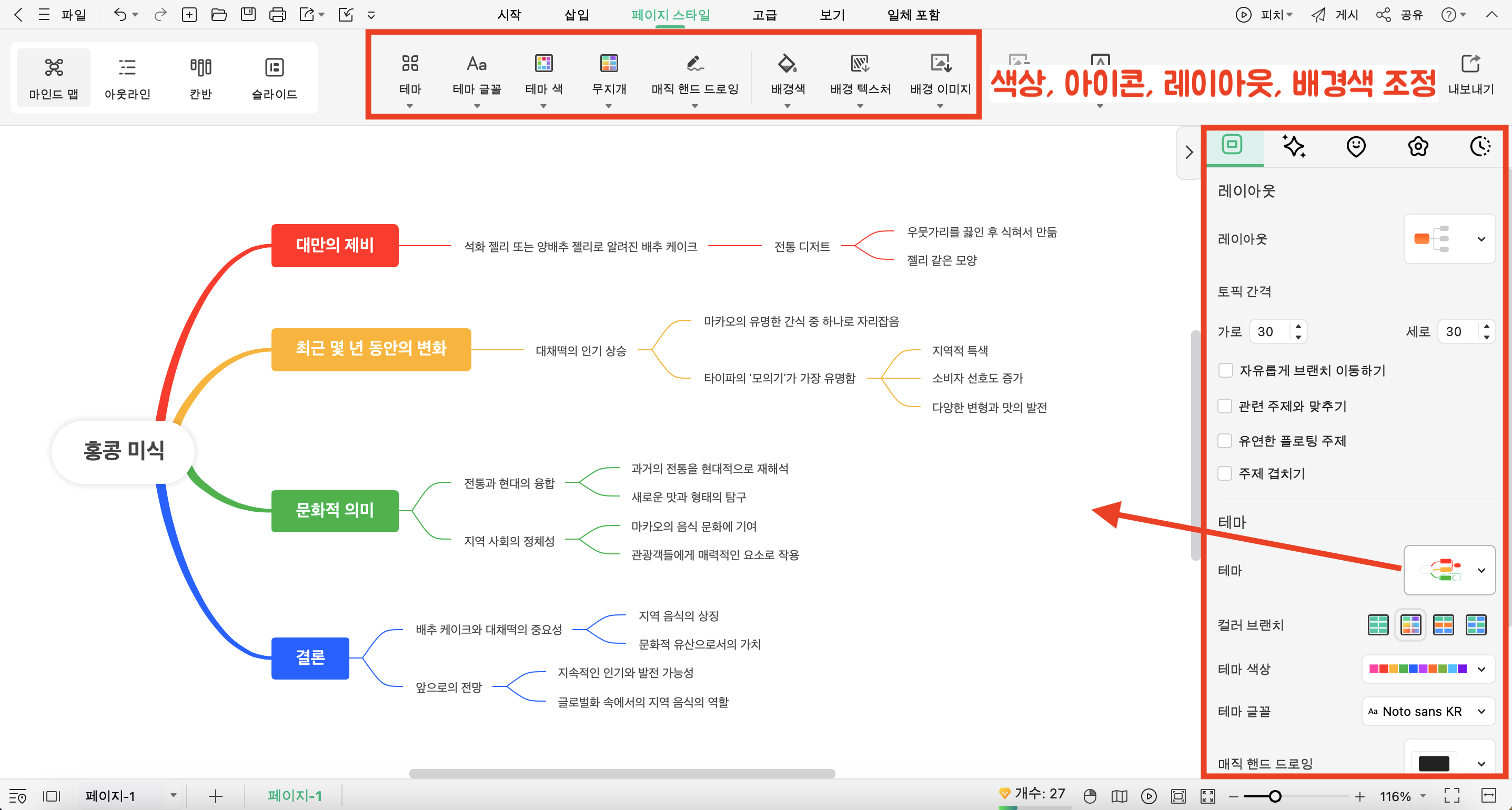Enable 주제 겹치기 checkbox
The height and width of the screenshot is (810, 1512).
coord(1225,473)
